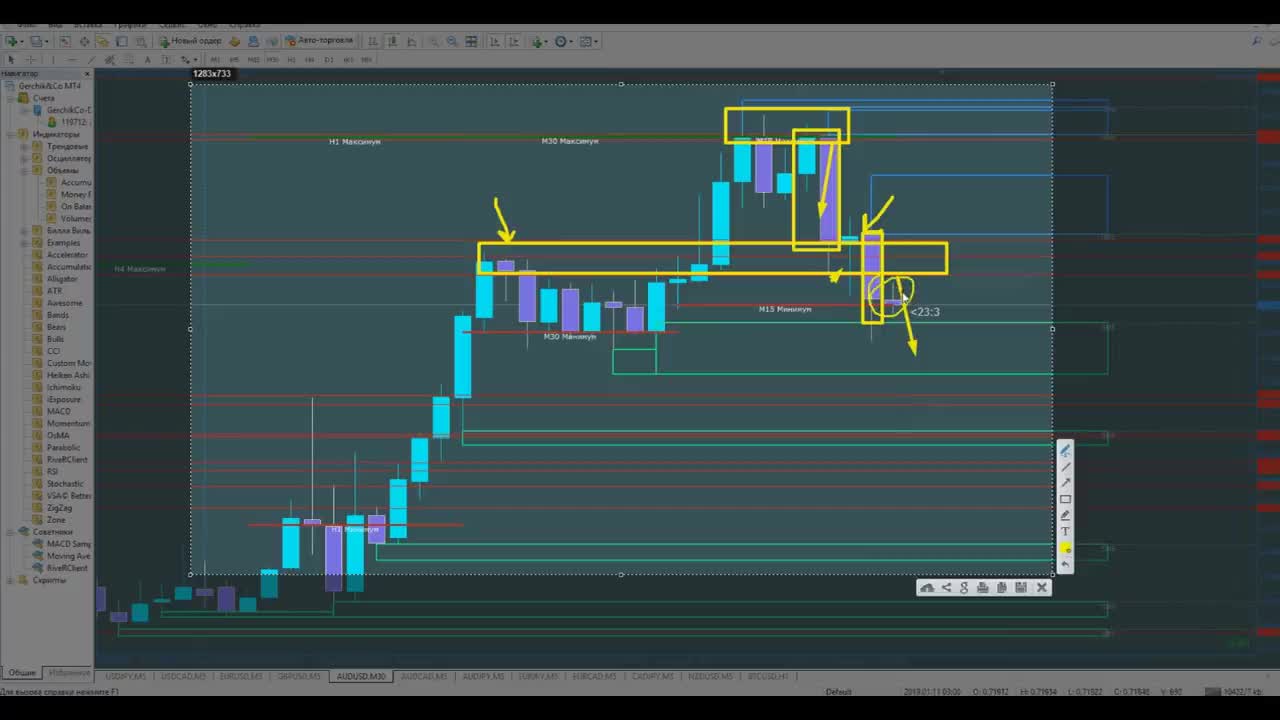Tile the chart windows

[471, 41]
